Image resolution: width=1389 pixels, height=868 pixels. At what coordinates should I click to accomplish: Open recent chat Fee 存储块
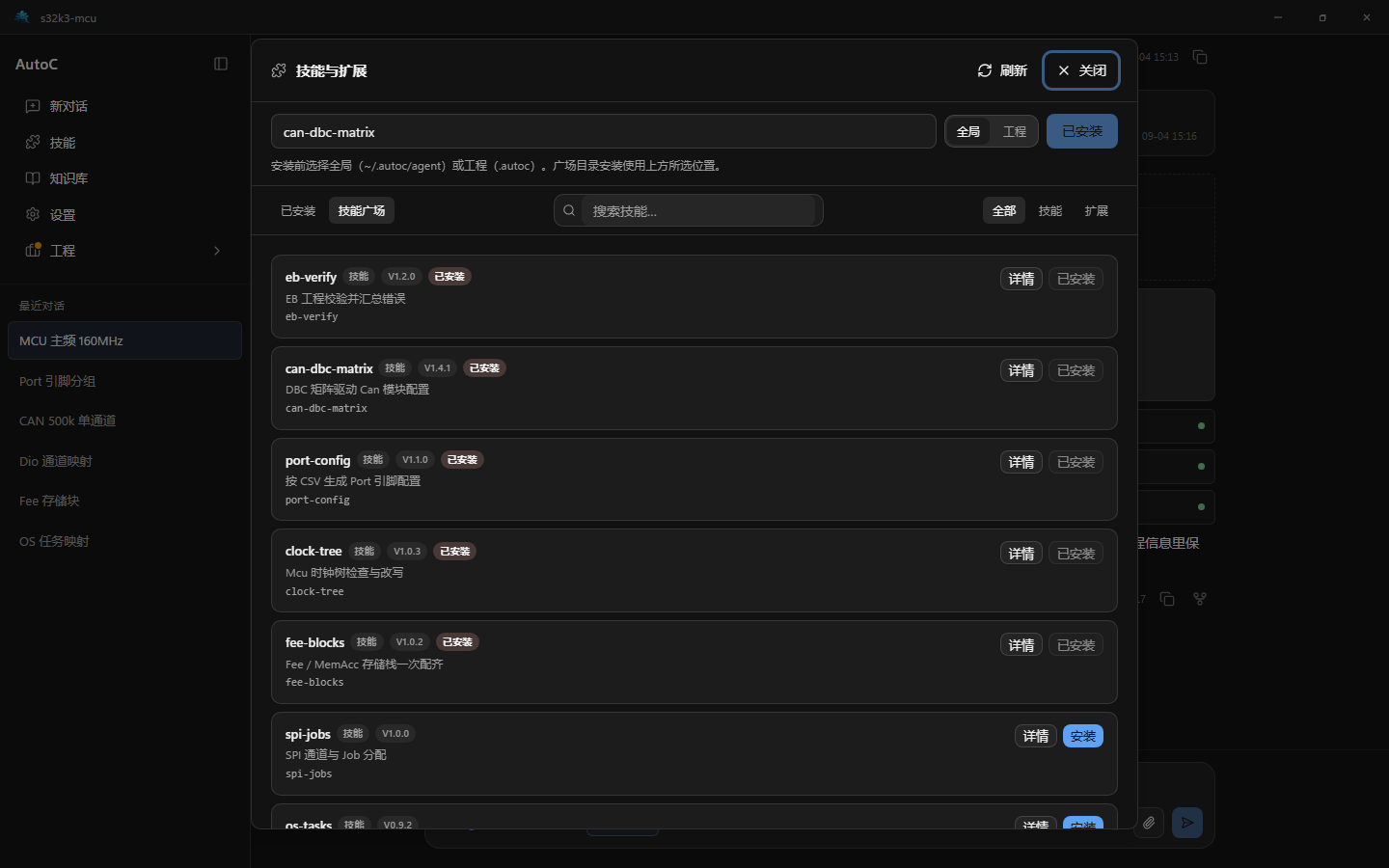[x=124, y=501]
